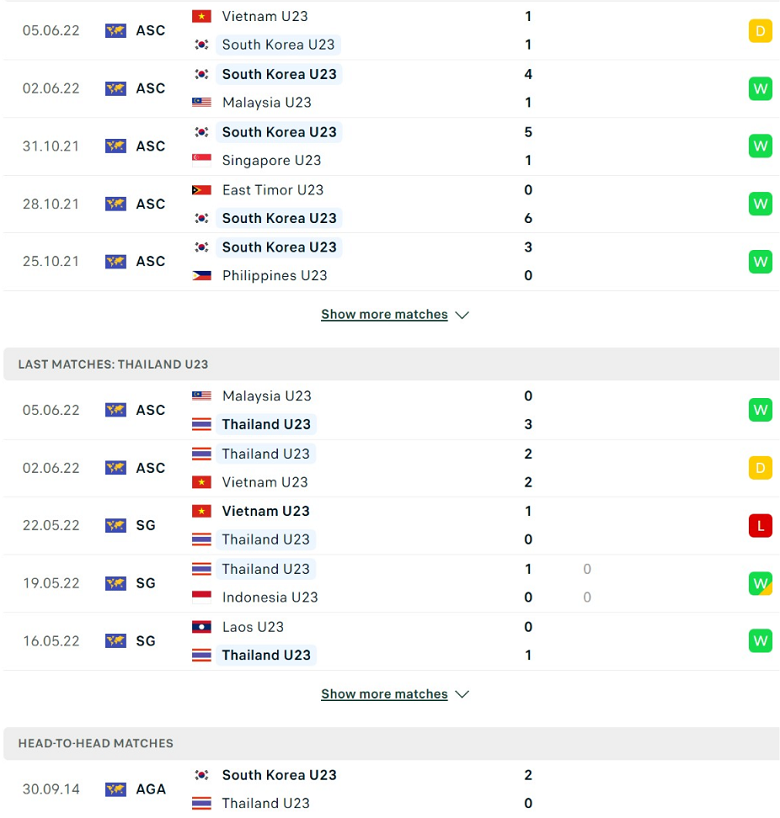Click the Laos U23 flag icon
Screen dimensions: 780x818
point(201,627)
